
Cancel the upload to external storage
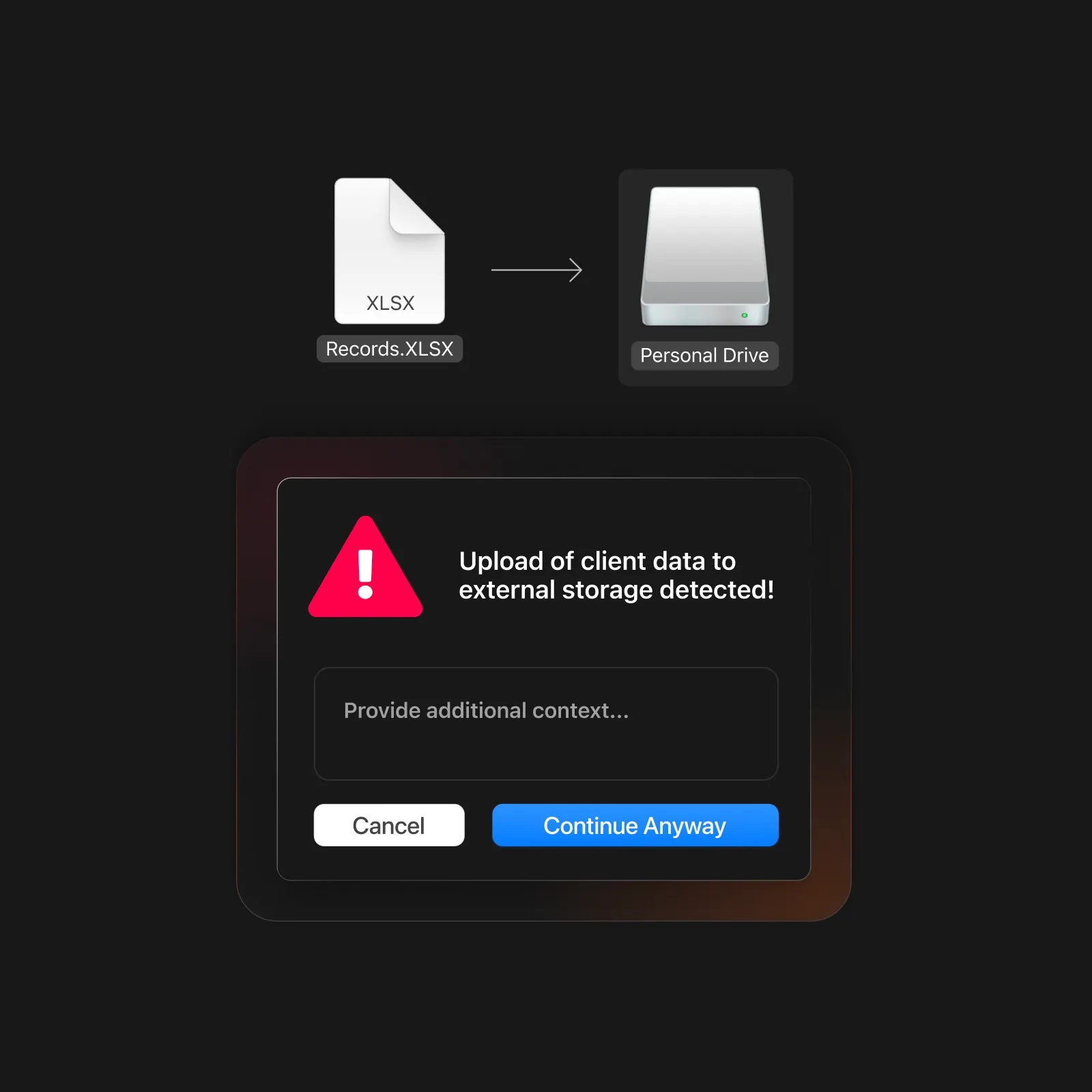click(389, 825)
